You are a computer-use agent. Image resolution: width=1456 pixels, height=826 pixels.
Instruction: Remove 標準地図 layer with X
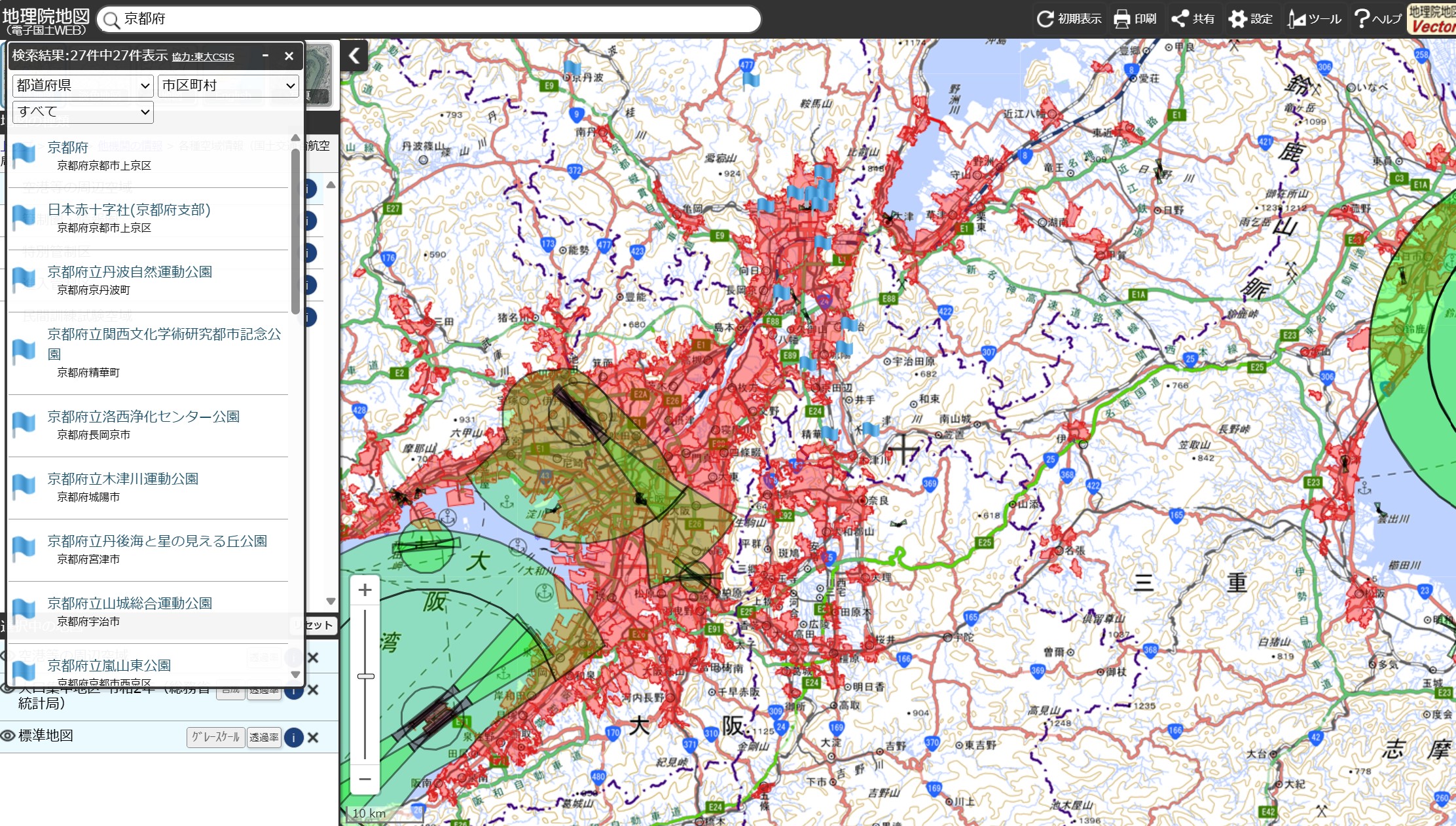[313, 738]
